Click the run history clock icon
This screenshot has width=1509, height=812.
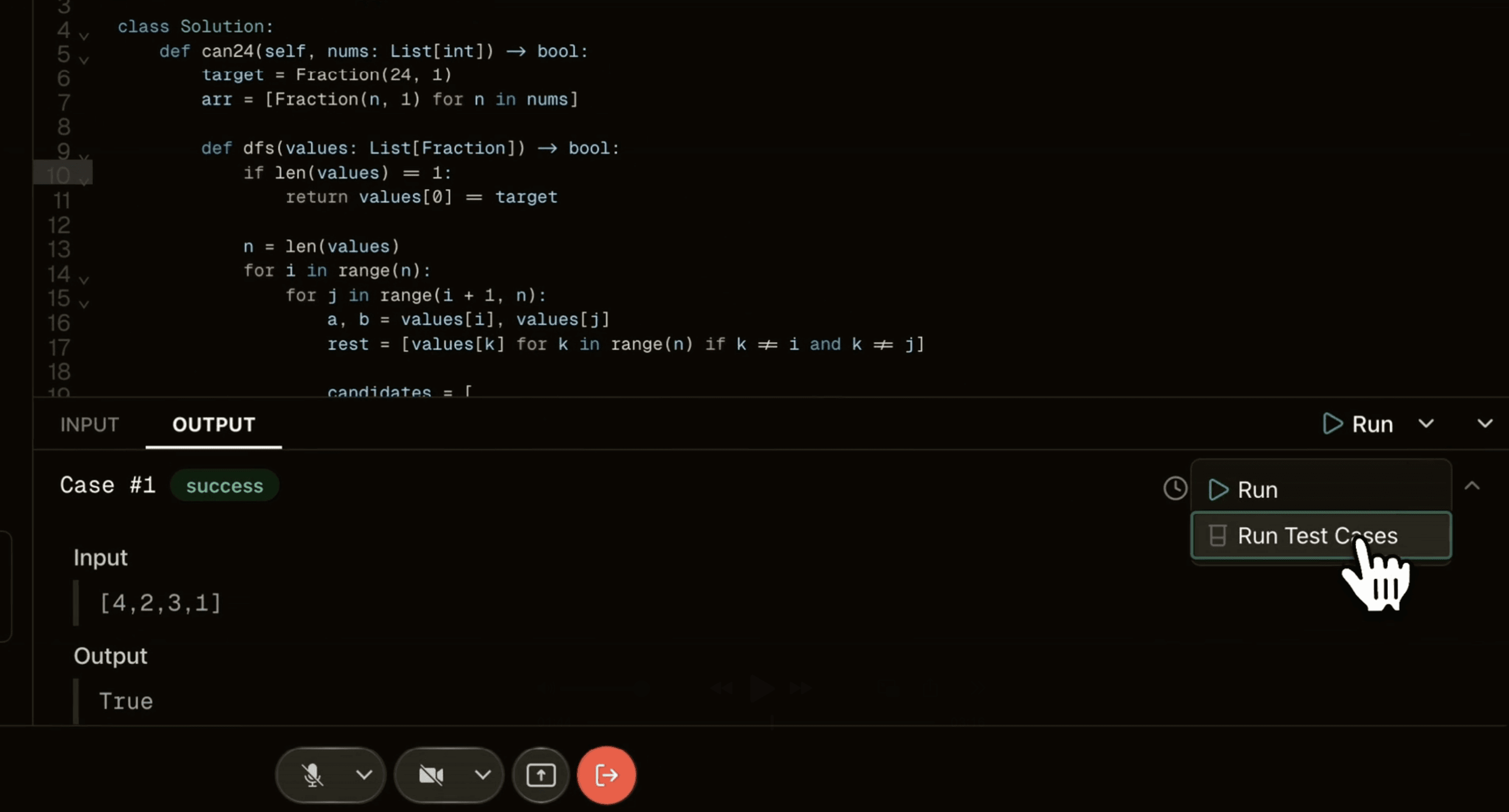pyautogui.click(x=1175, y=487)
